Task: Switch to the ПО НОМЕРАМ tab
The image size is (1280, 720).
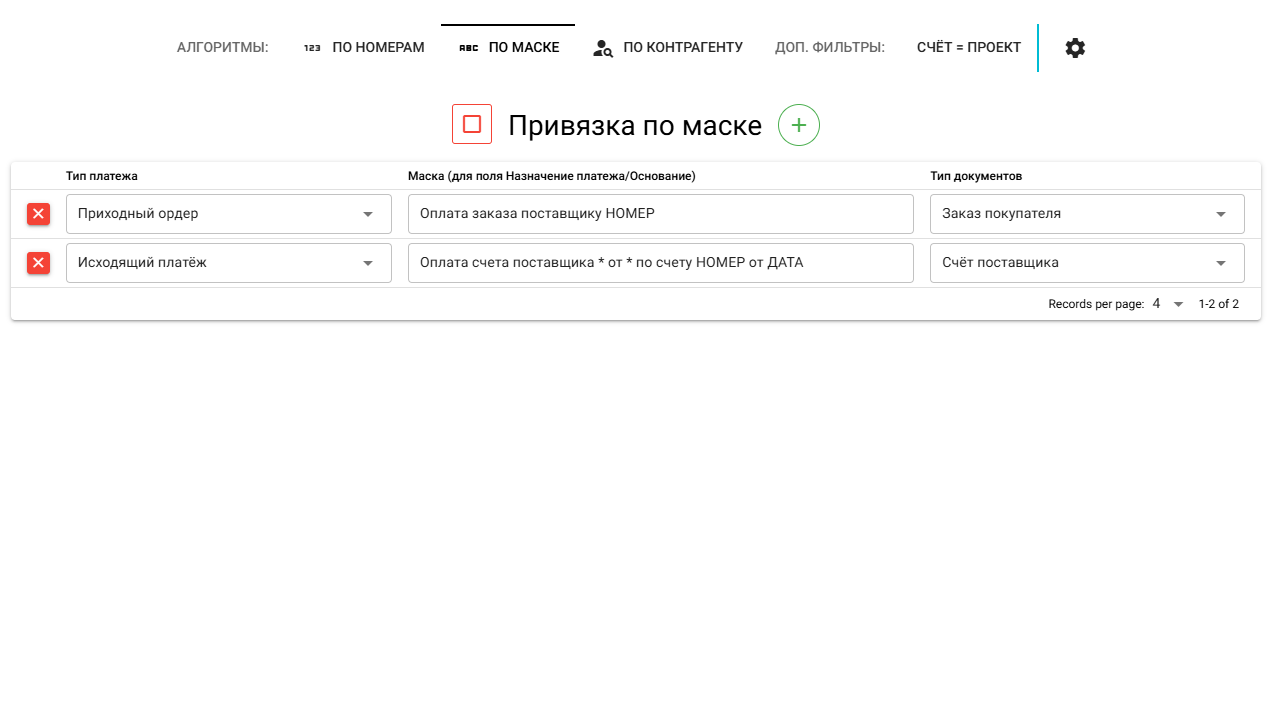Action: pyautogui.click(x=364, y=47)
